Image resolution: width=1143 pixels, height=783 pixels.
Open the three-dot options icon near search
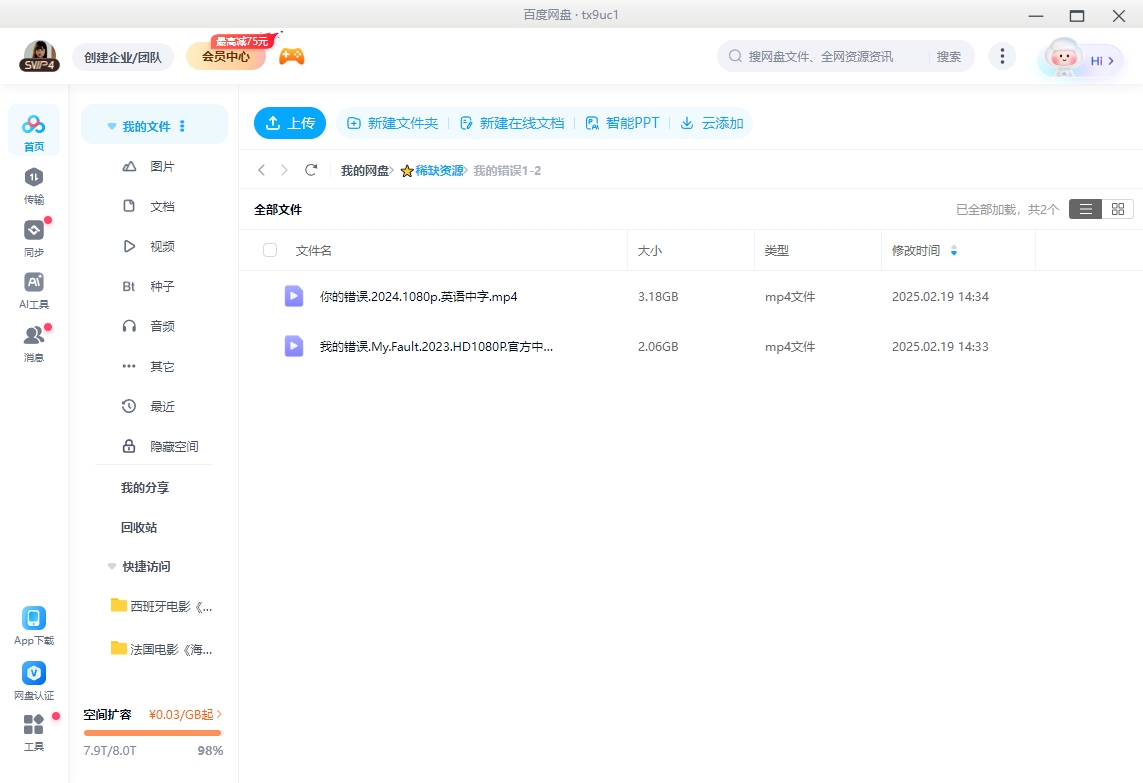coord(1002,56)
